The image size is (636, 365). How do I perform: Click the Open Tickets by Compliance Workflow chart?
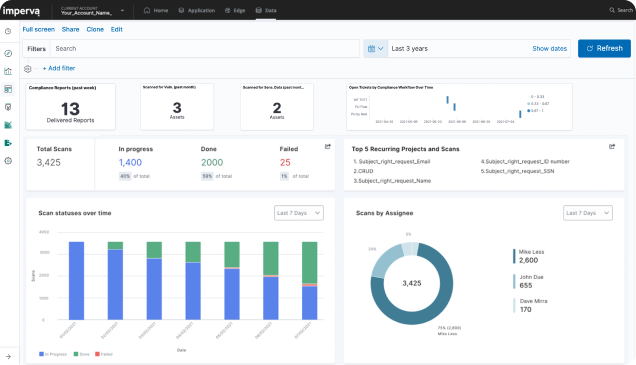click(x=459, y=107)
